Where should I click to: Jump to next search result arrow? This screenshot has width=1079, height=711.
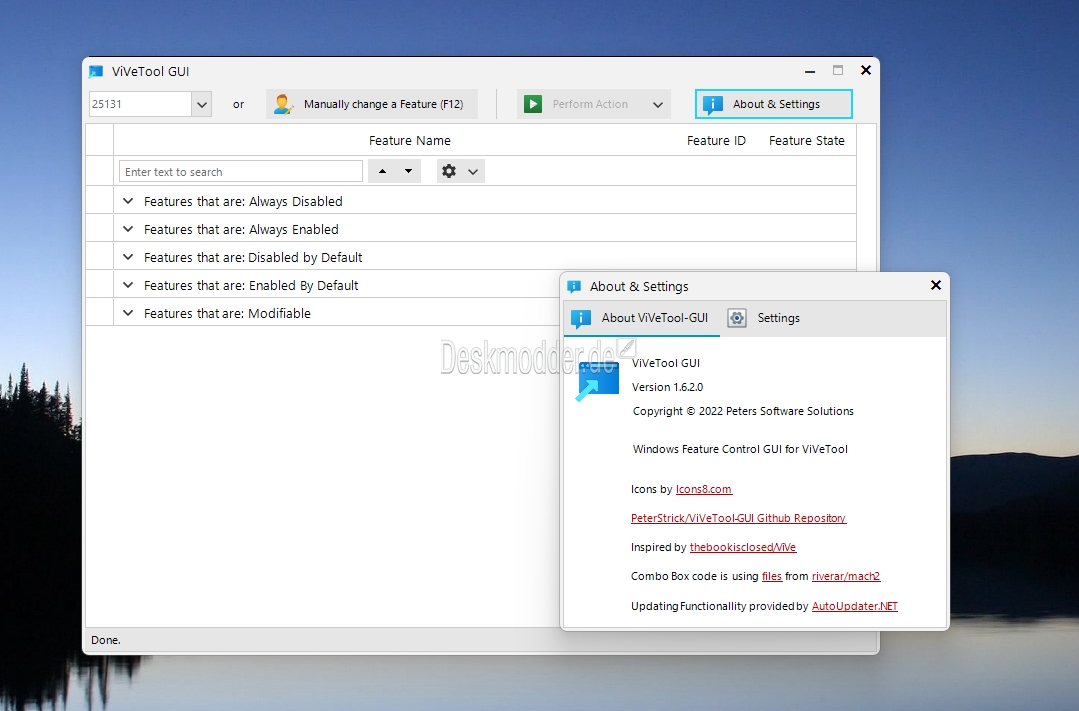click(408, 171)
